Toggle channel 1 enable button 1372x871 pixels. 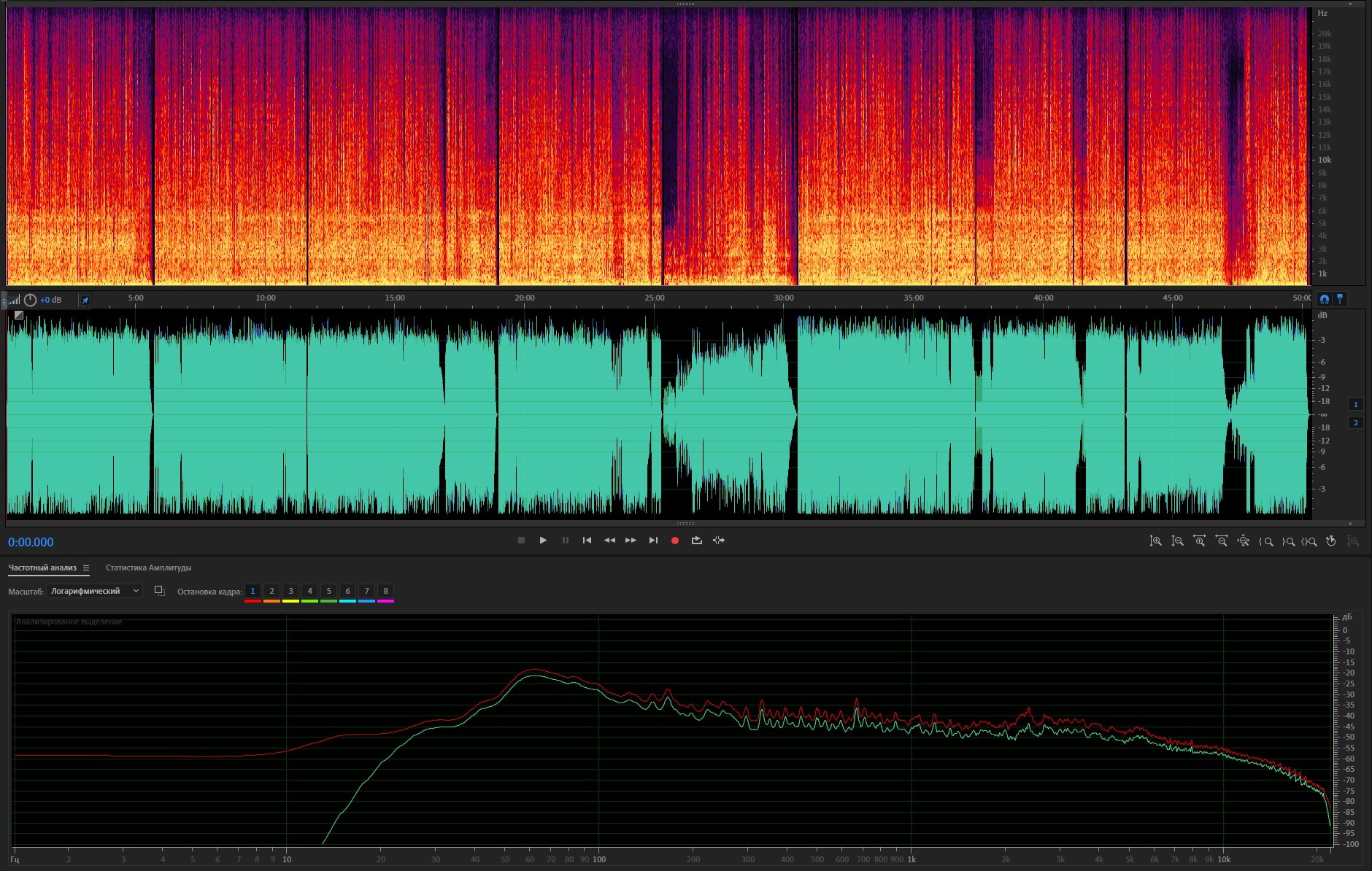pyautogui.click(x=1355, y=404)
